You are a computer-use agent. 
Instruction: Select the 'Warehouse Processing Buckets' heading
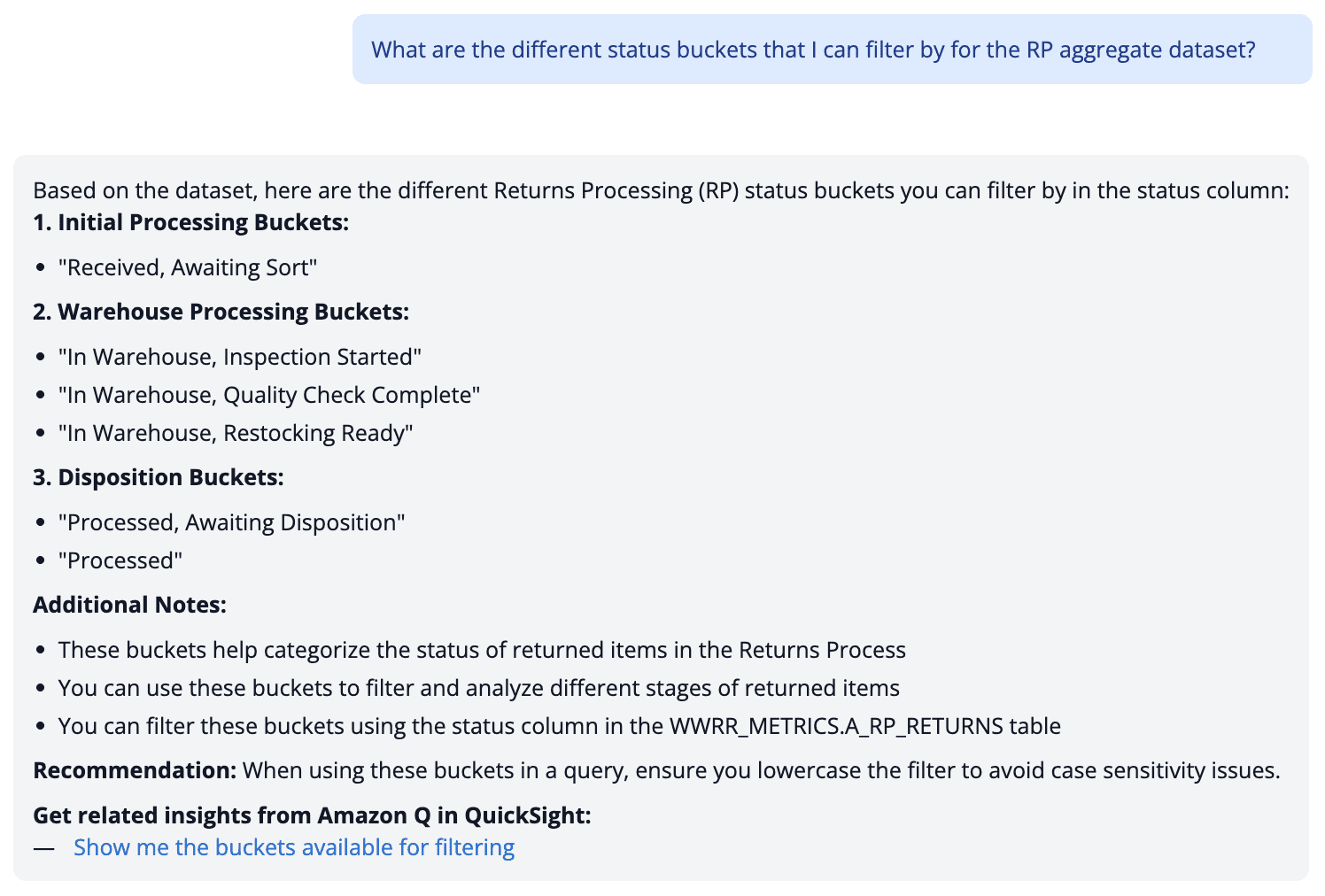point(222,312)
